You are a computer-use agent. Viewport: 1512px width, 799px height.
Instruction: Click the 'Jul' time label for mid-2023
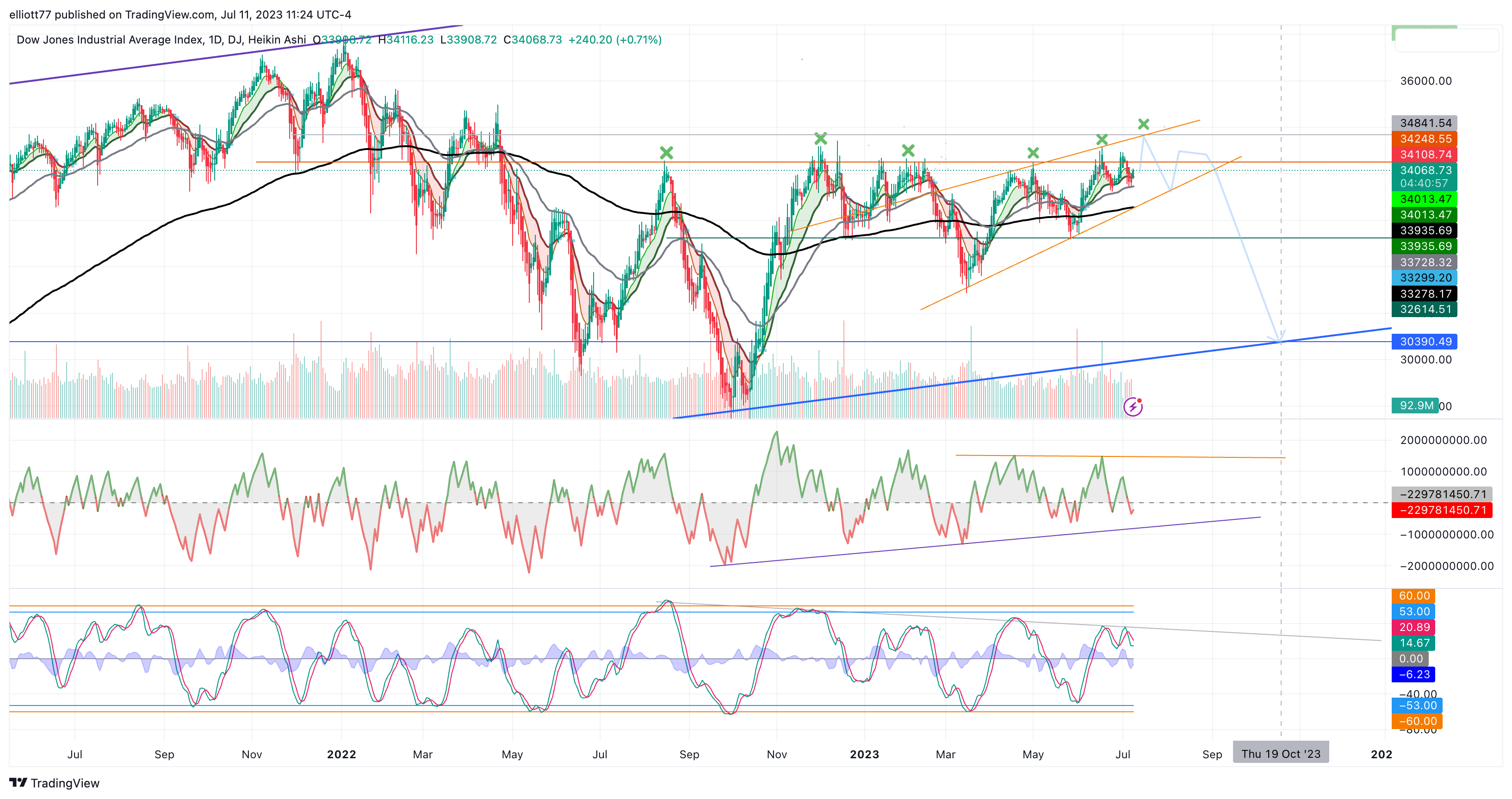click(1123, 754)
